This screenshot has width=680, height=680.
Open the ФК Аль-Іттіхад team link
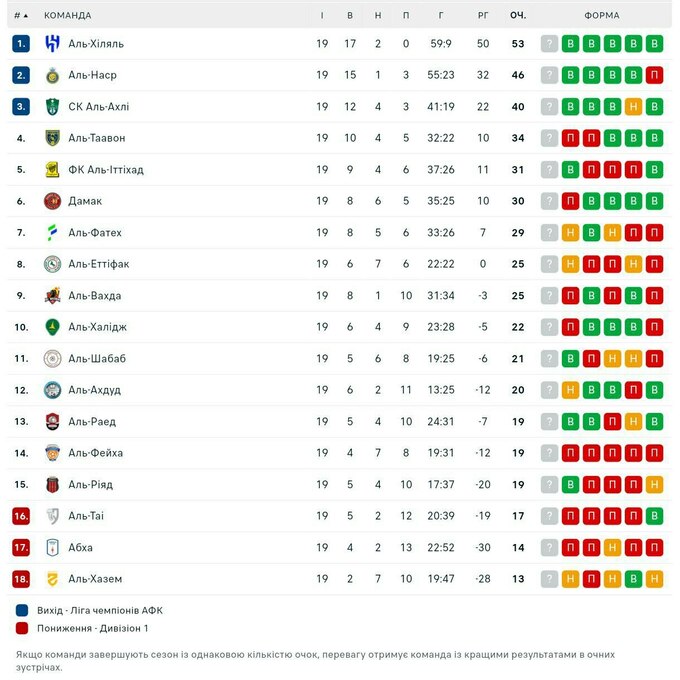pyautogui.click(x=106, y=170)
